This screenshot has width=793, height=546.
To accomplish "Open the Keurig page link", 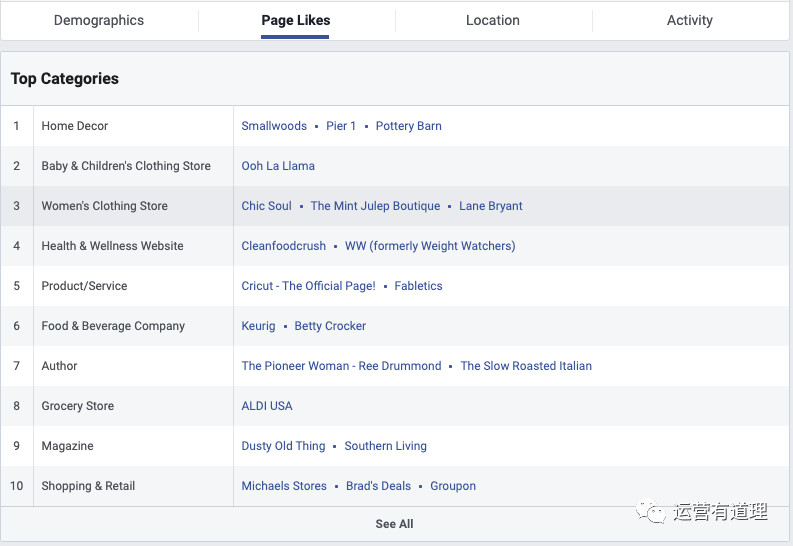I will pos(258,326).
